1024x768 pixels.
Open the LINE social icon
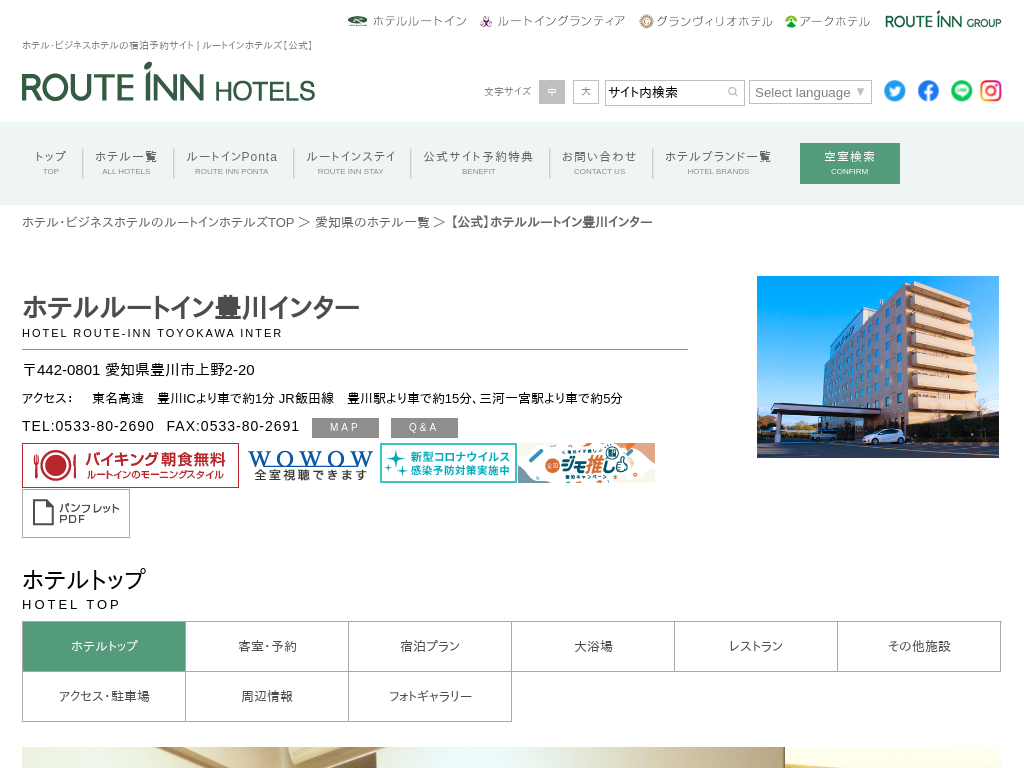961,91
